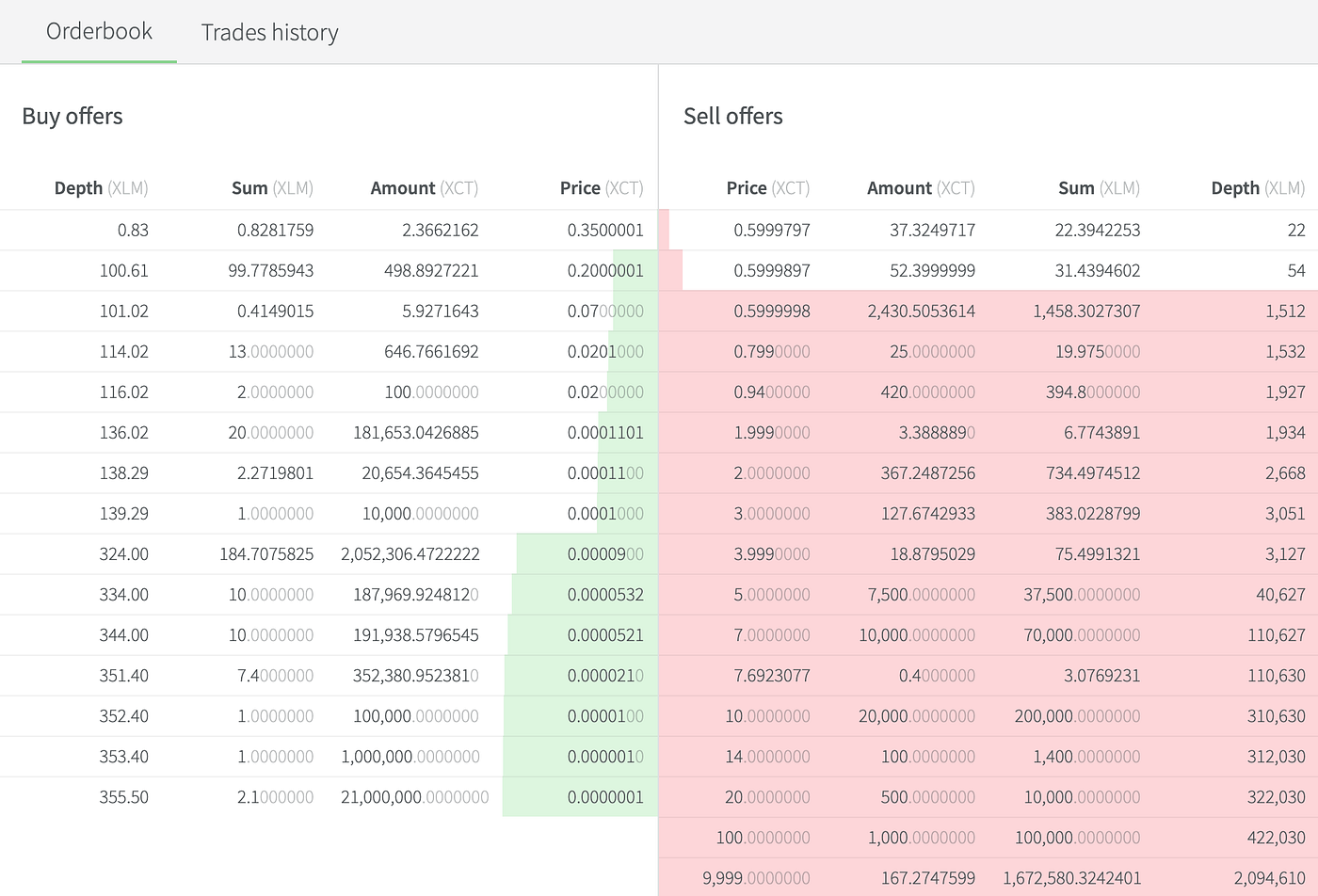Click buy depth value 100.61

[x=124, y=270]
